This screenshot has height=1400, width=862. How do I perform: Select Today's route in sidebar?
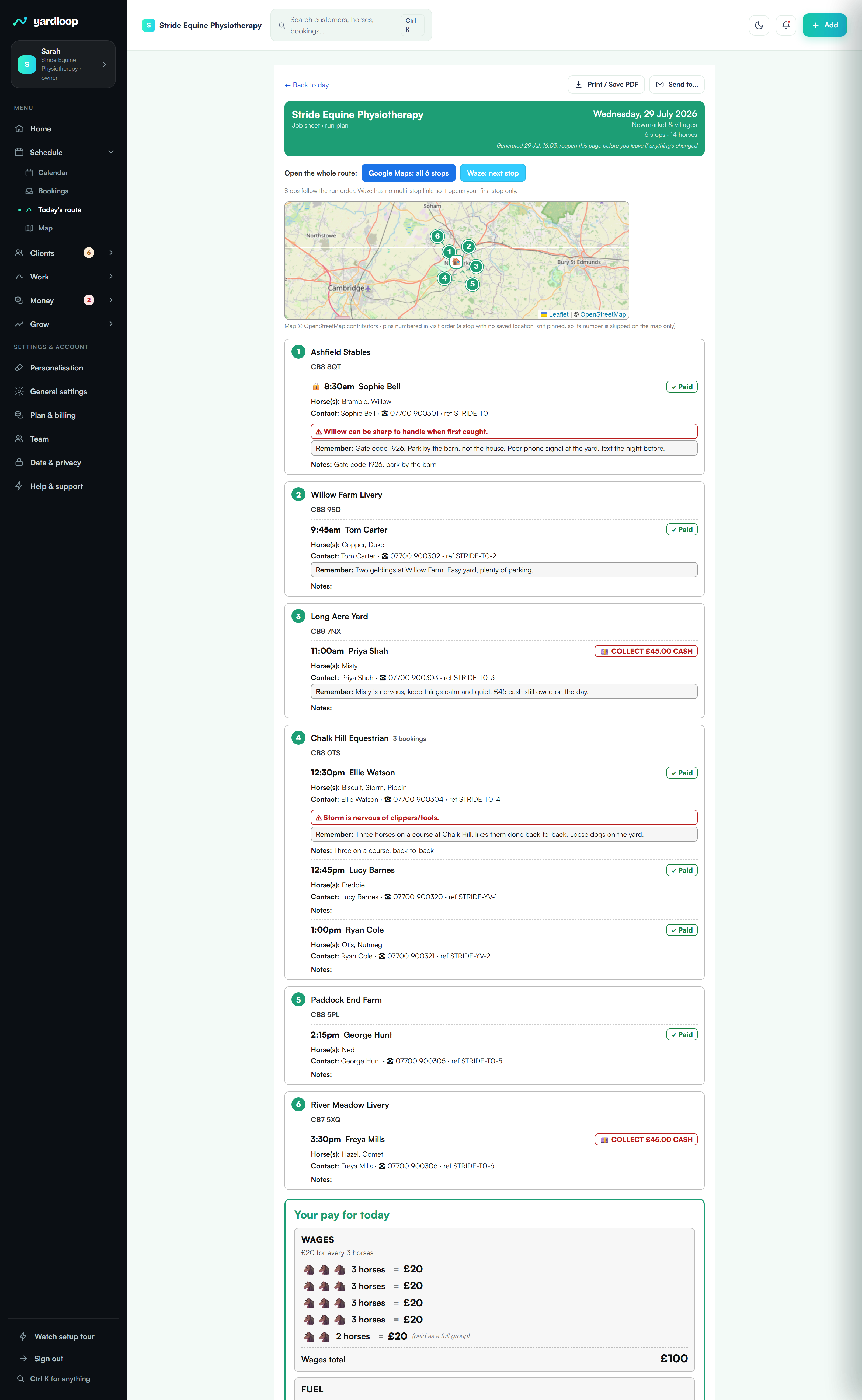[x=59, y=210]
